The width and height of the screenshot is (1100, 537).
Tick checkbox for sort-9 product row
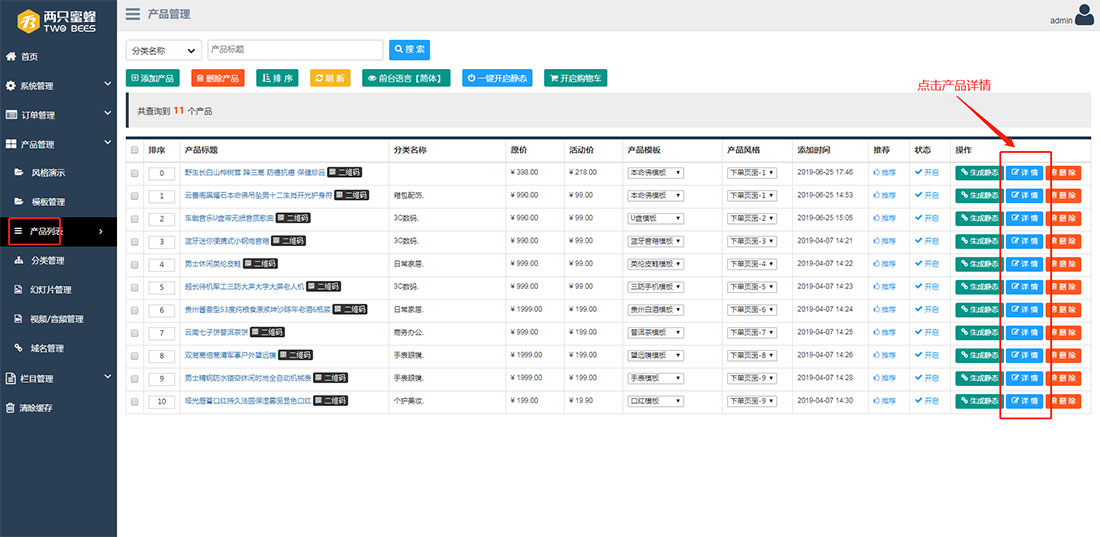pos(135,379)
